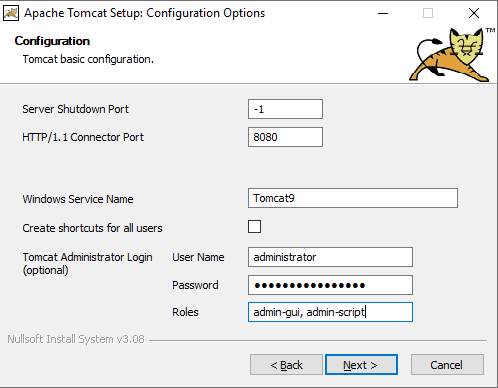Return with the Back button

pyautogui.click(x=286, y=365)
